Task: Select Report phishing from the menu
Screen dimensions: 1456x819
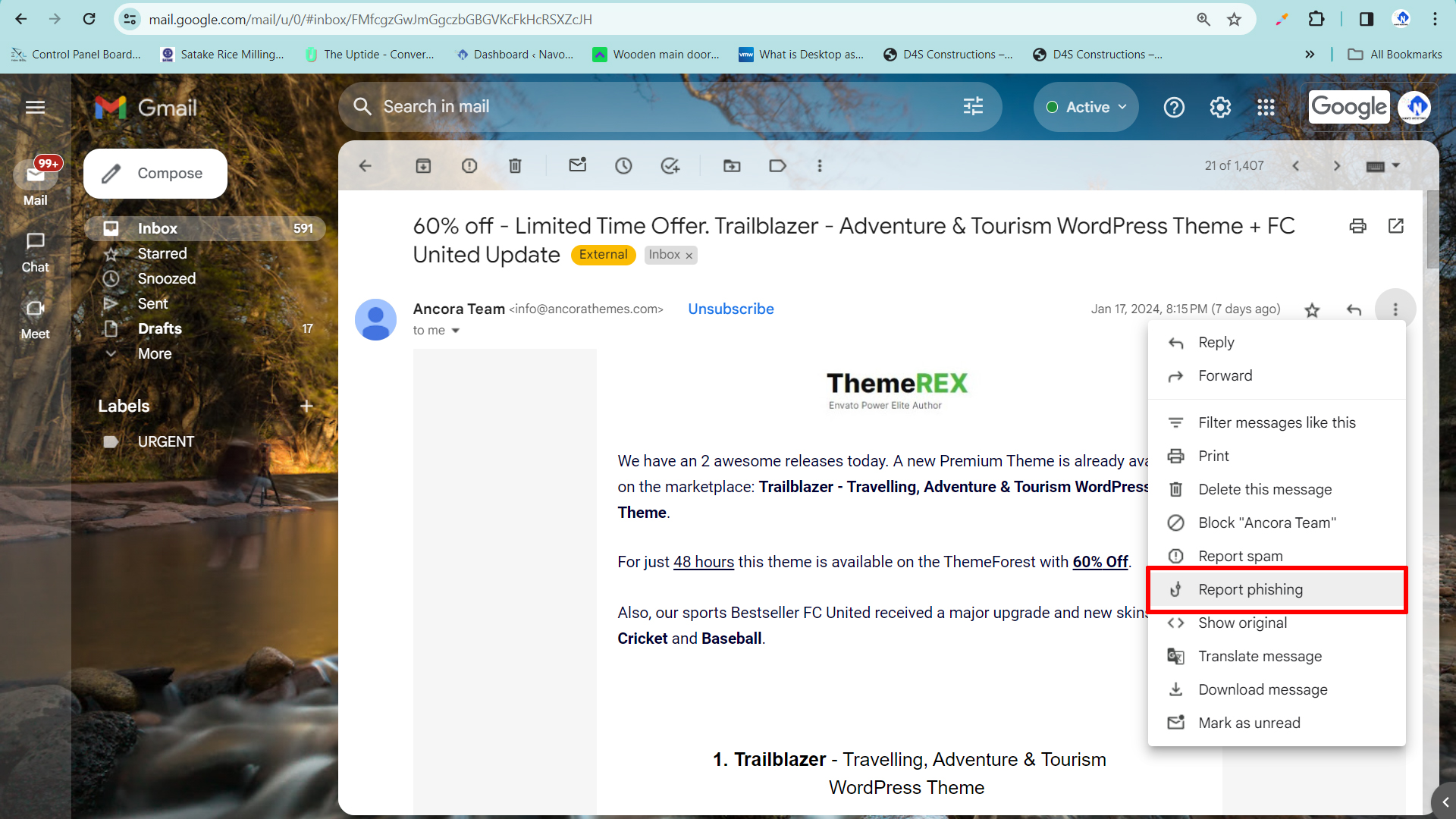Action: click(1250, 589)
